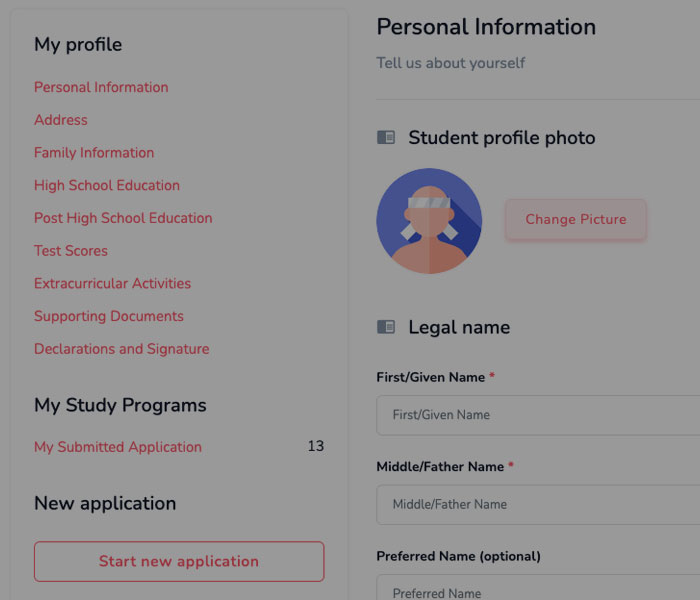Viewport: 700px width, 600px height.
Task: Select the High School Education section
Action: click(x=107, y=185)
